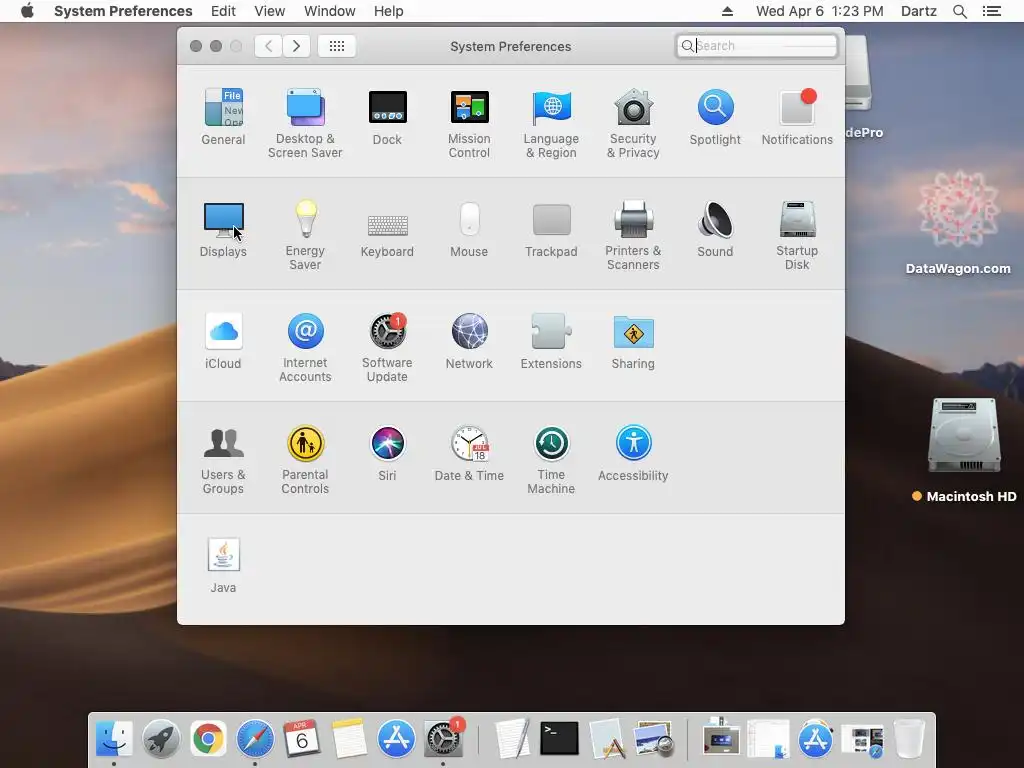Open Terminal from the Dock

tap(560, 739)
